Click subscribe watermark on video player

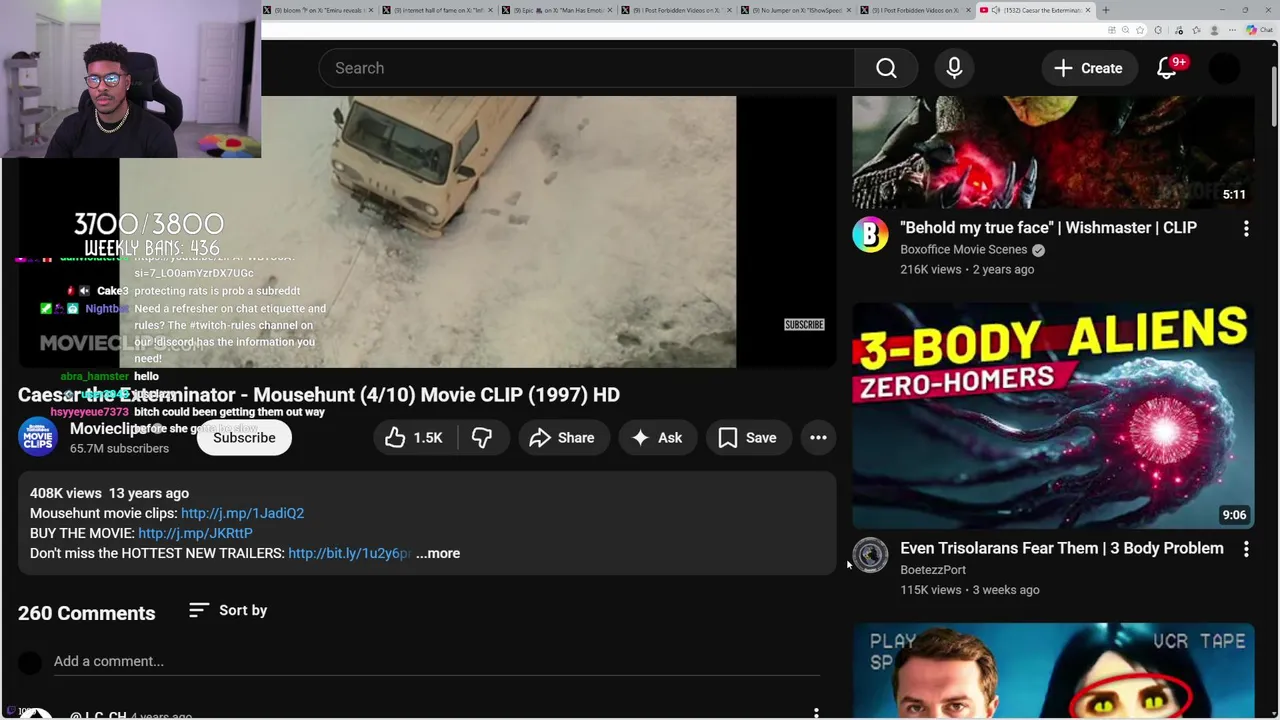pyautogui.click(x=804, y=325)
